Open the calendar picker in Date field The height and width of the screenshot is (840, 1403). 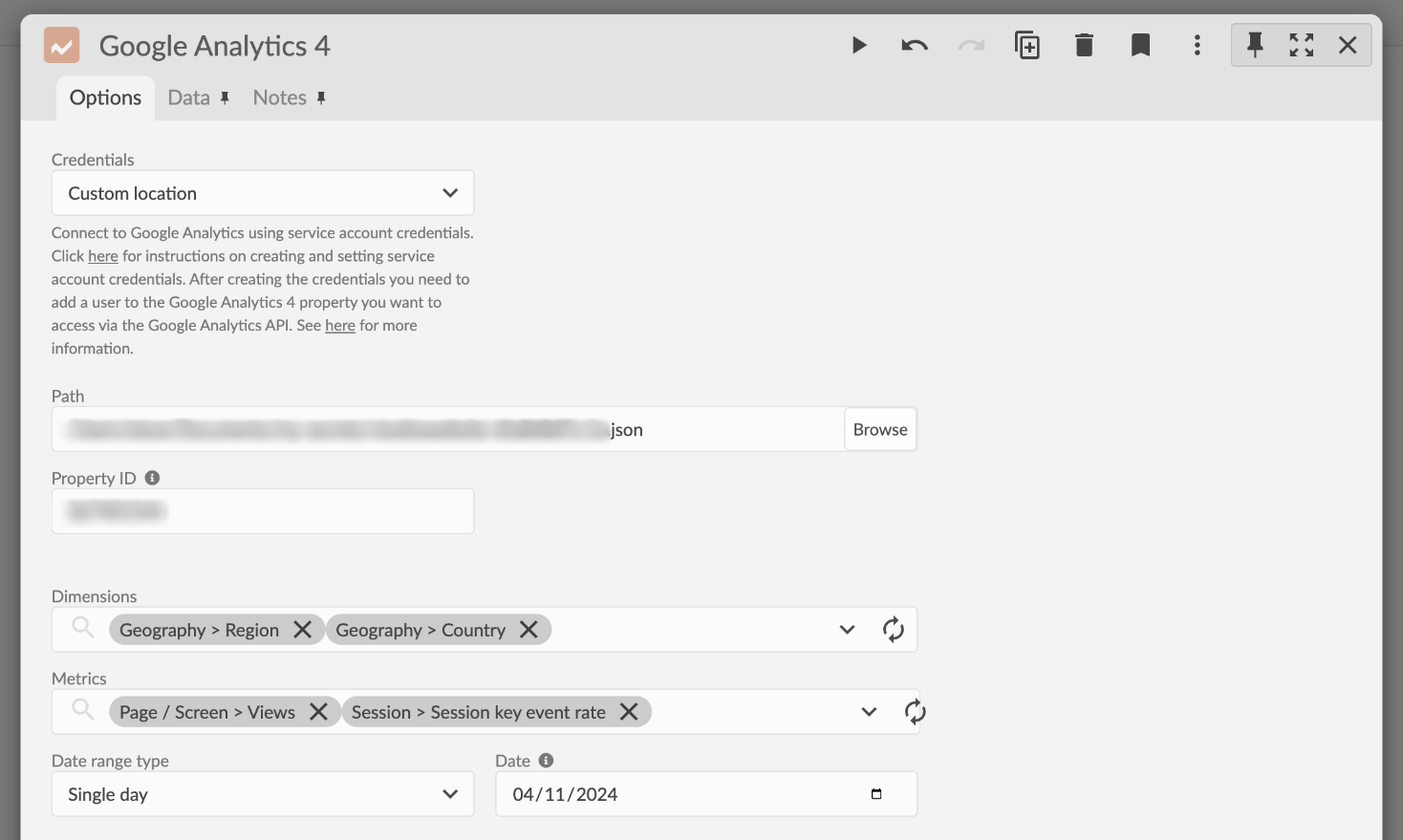point(876,794)
